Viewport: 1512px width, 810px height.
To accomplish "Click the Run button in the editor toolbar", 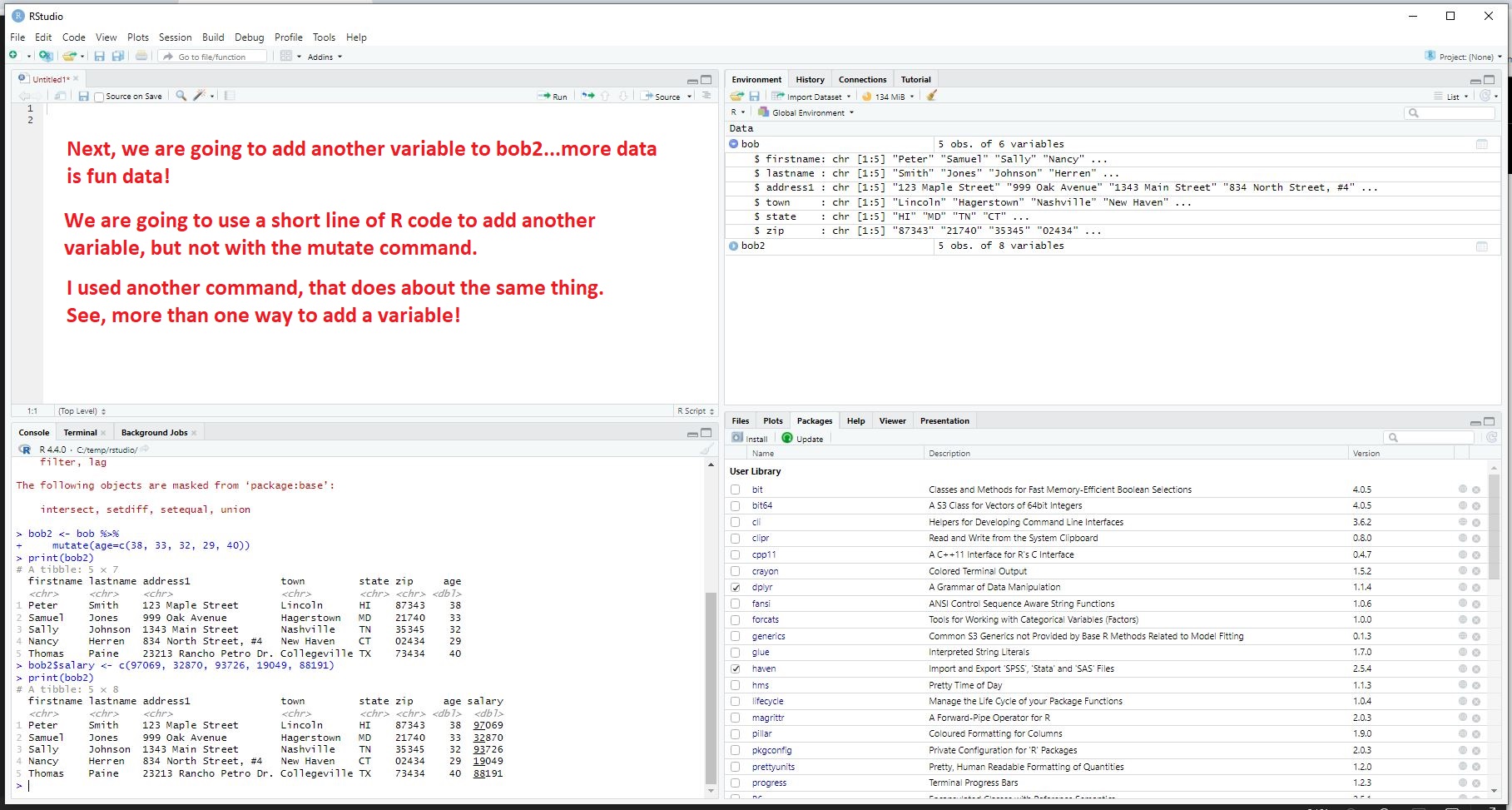I will [x=553, y=97].
